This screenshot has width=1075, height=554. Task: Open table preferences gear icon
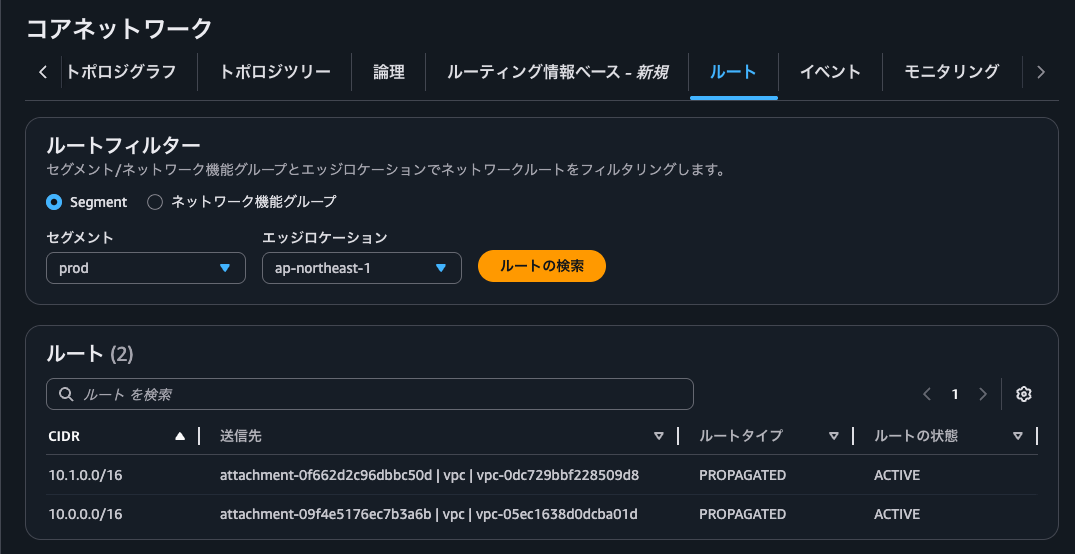1023,394
